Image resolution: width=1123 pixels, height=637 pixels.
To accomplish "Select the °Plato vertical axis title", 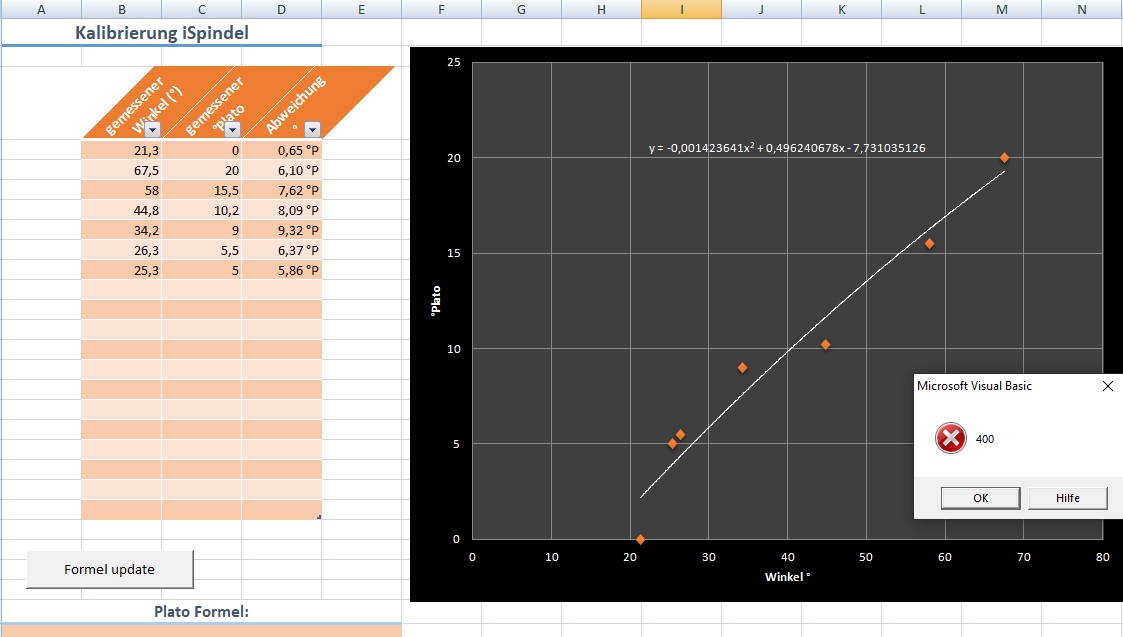I will point(435,300).
